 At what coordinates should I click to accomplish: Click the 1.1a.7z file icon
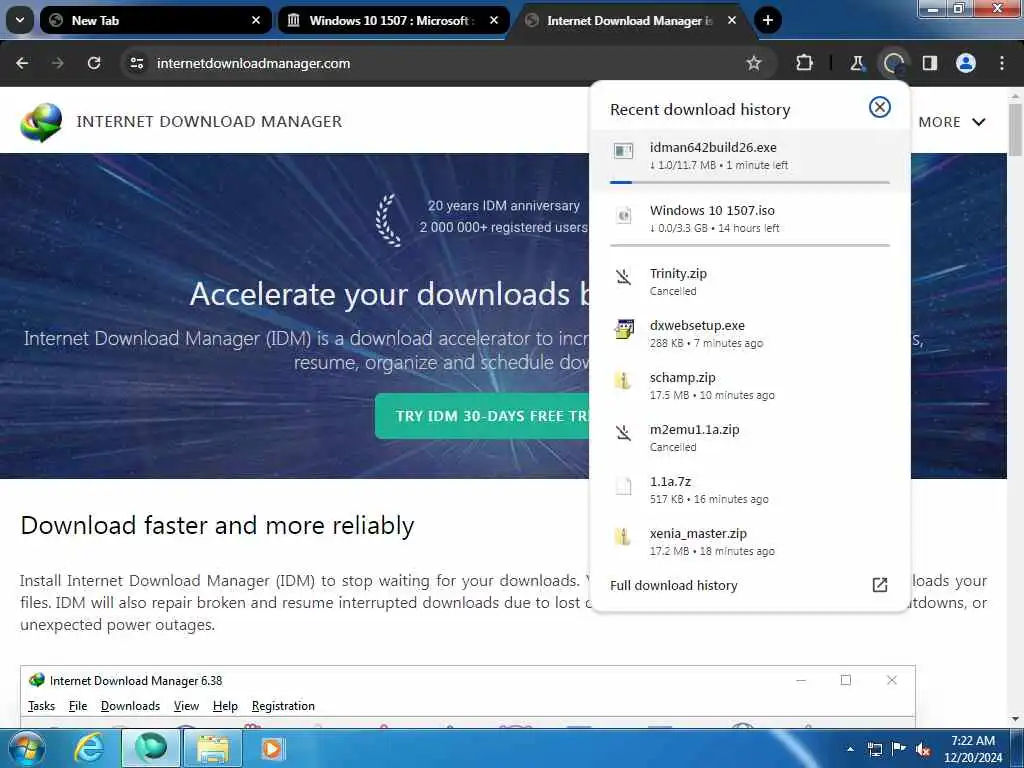click(624, 485)
